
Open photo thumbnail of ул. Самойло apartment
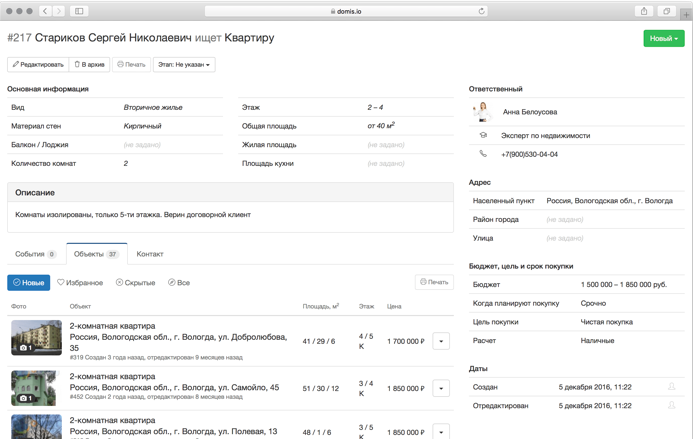point(36,388)
